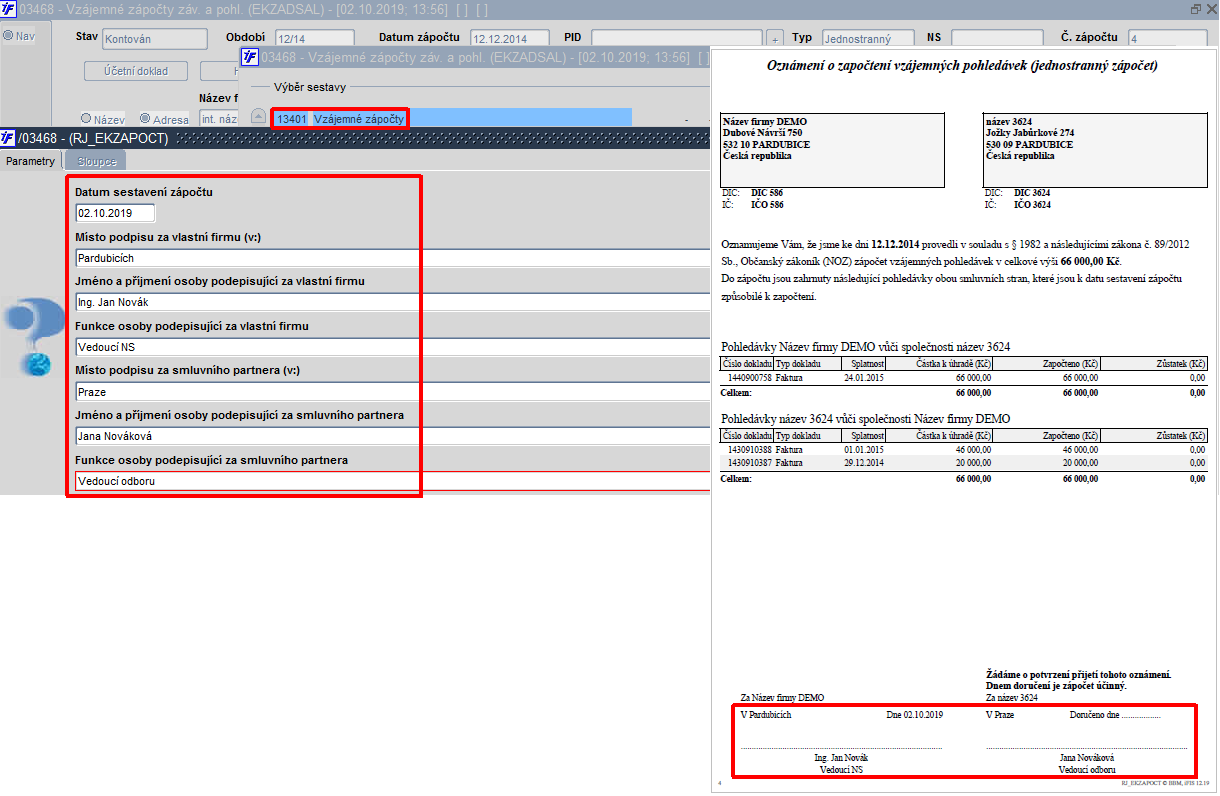Click the field containing Vedoucí odboru

tap(393, 481)
